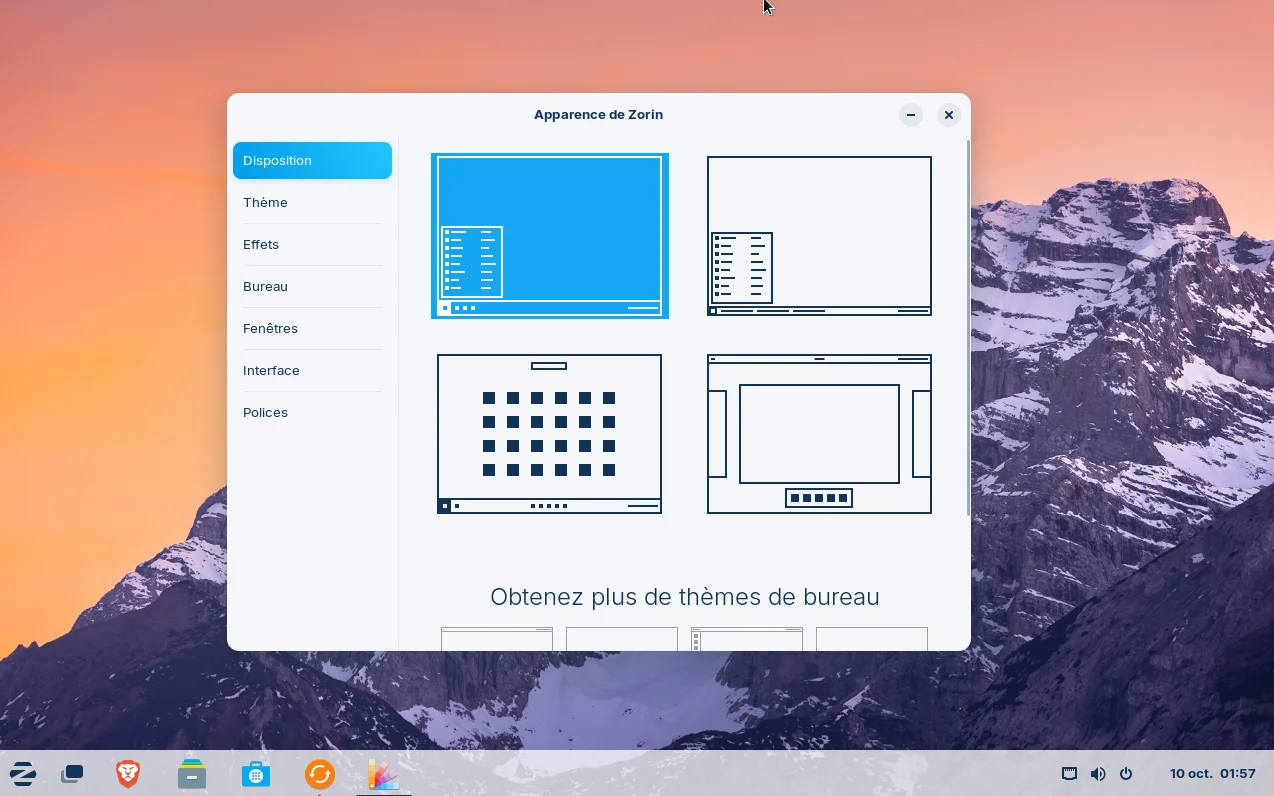1274x796 pixels.
Task: Select the touch layout with app grid
Action: click(549, 434)
